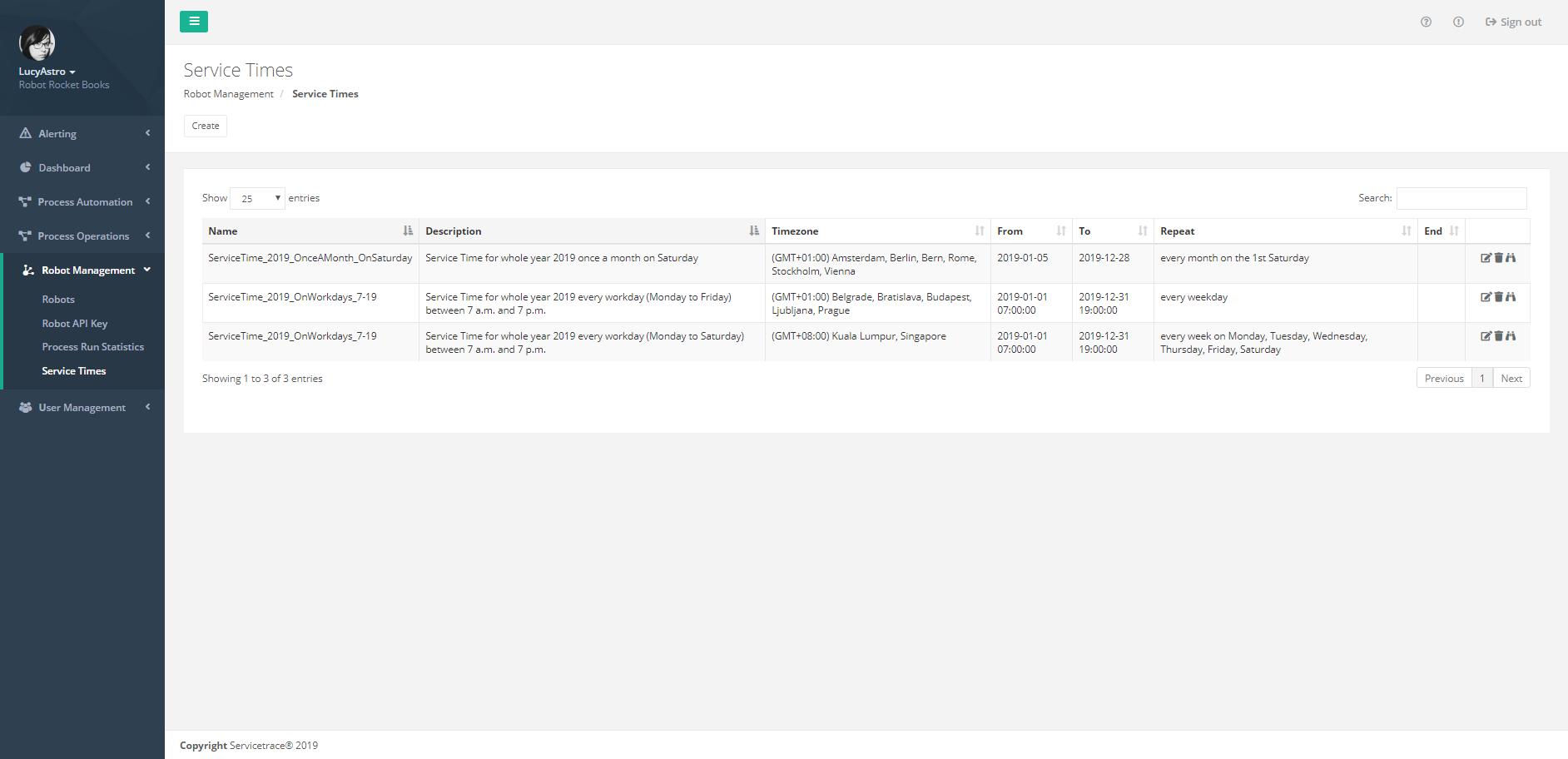Open Robot API Key in the sidebar
Image resolution: width=1568 pixels, height=759 pixels.
75,324
